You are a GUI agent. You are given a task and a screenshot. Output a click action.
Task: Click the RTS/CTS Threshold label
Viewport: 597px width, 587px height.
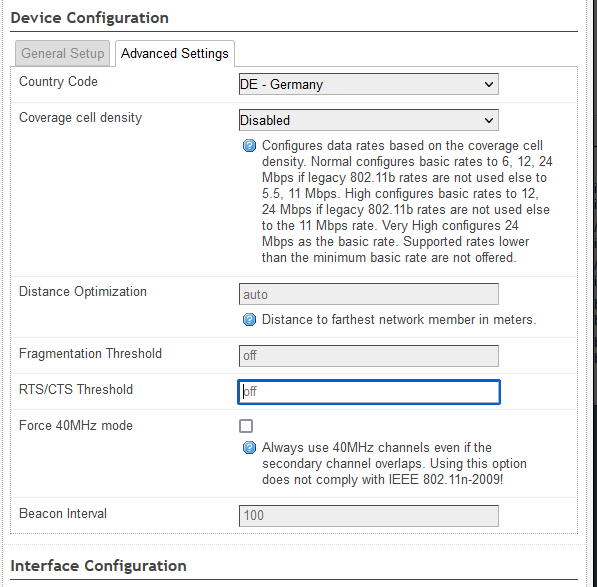(x=76, y=389)
